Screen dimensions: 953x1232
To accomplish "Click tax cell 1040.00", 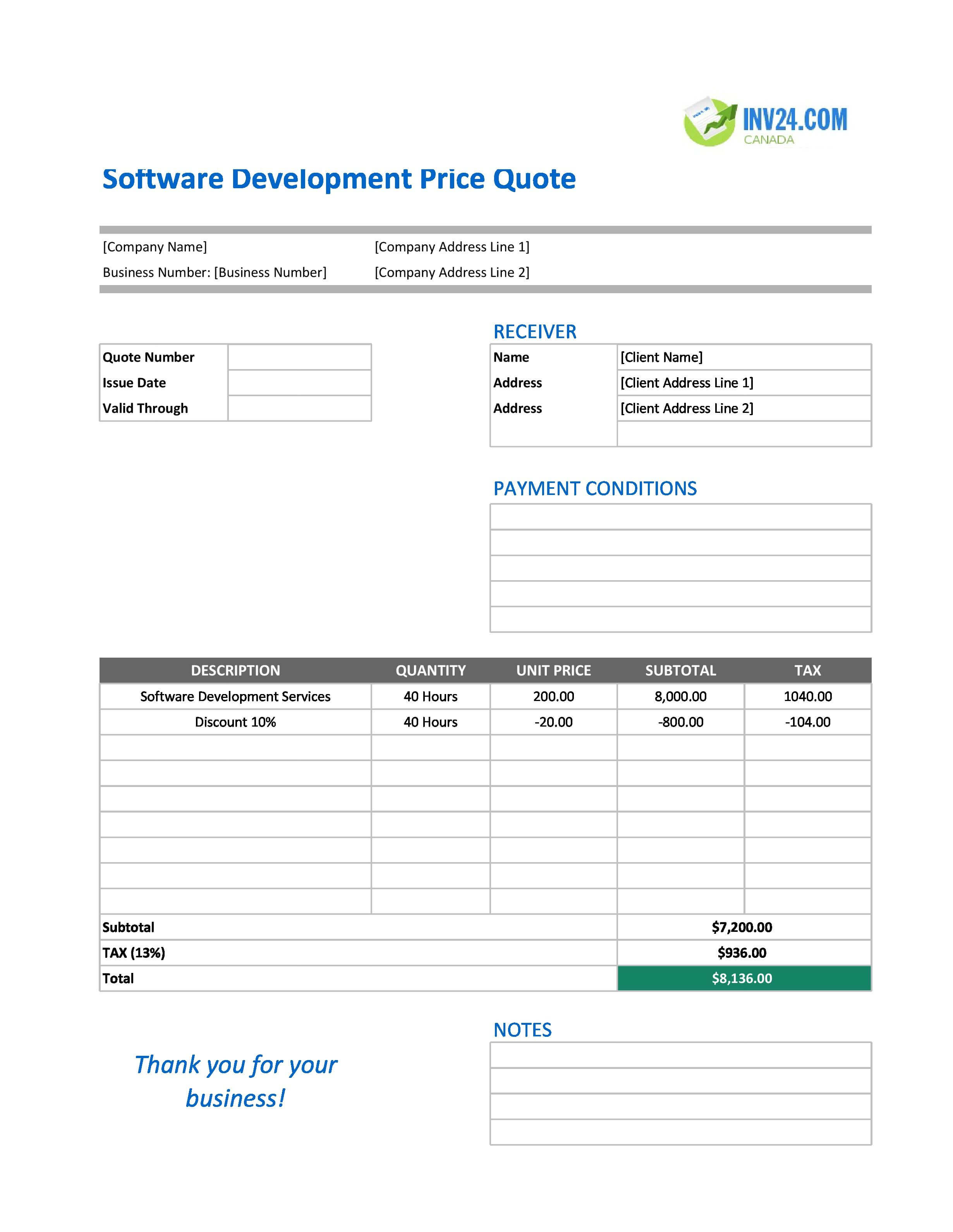I will tap(807, 696).
